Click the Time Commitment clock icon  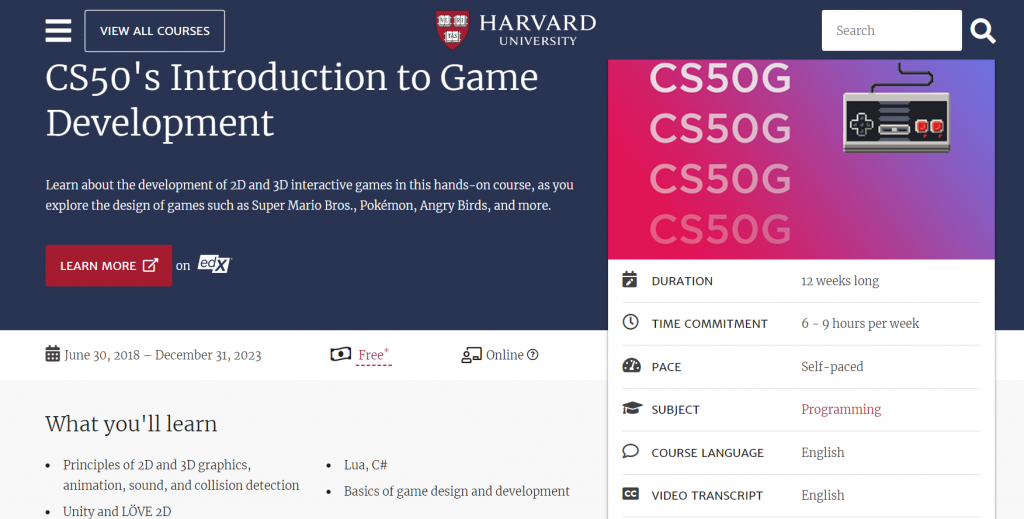click(630, 323)
